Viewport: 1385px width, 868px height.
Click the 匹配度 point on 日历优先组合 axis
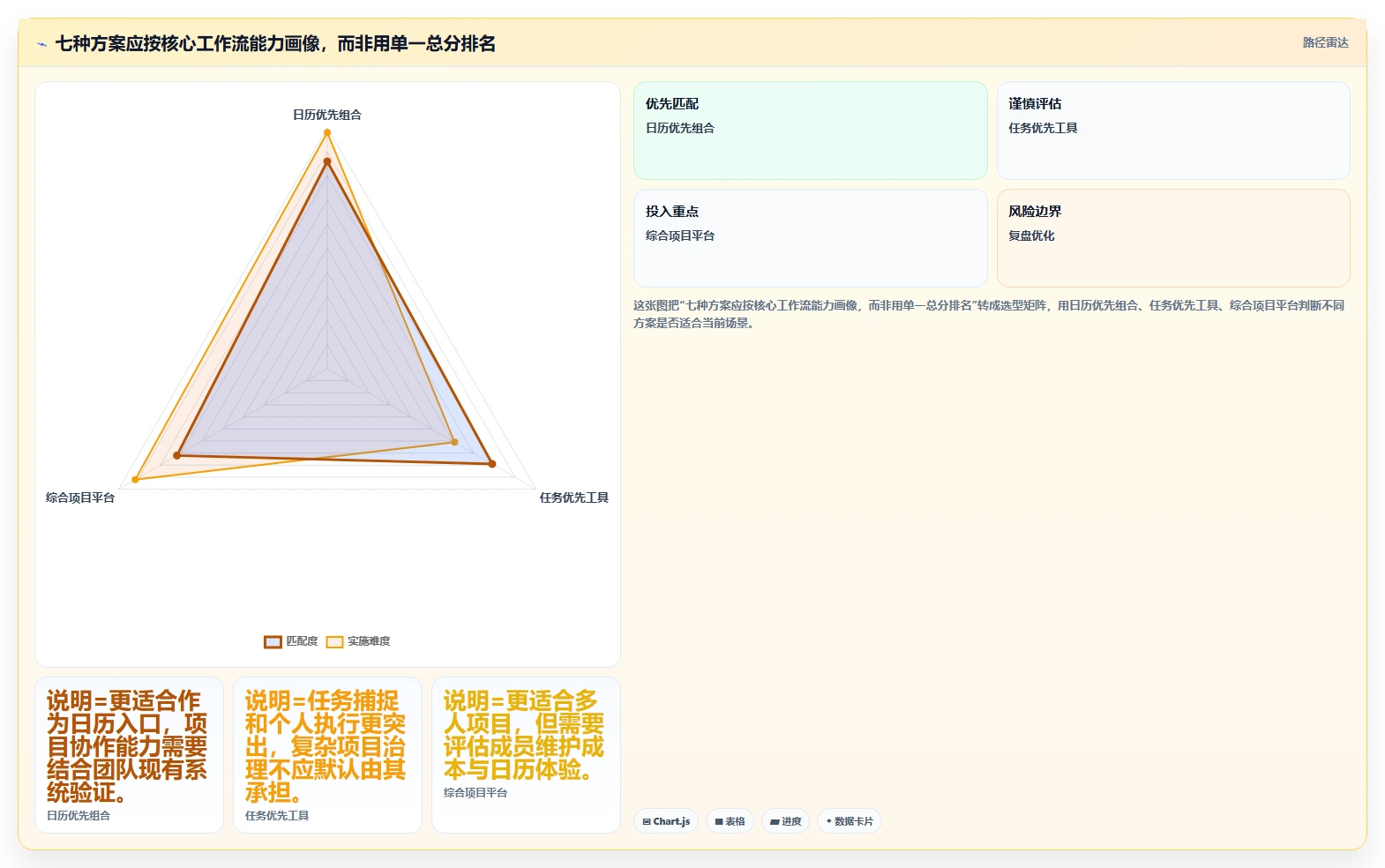click(x=327, y=161)
